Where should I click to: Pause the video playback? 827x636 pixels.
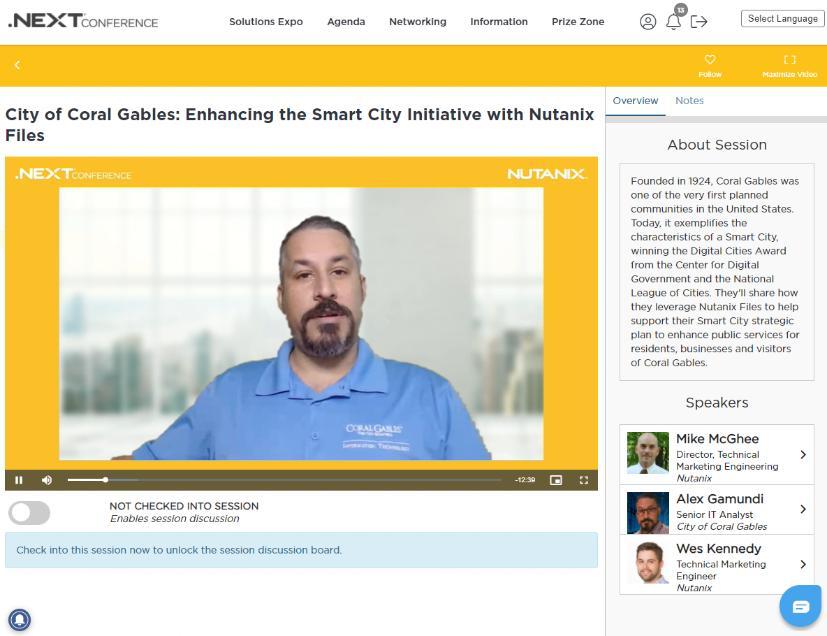tap(19, 480)
